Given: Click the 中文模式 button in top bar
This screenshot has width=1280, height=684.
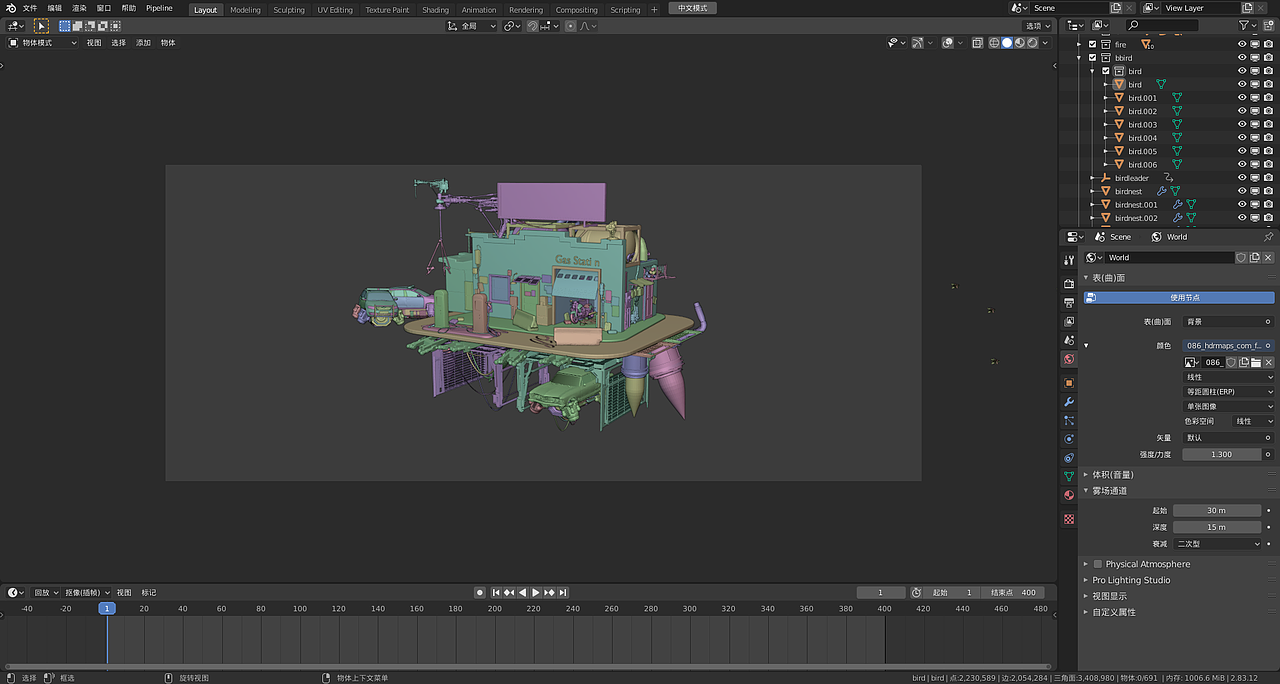Looking at the screenshot, I should point(692,8).
